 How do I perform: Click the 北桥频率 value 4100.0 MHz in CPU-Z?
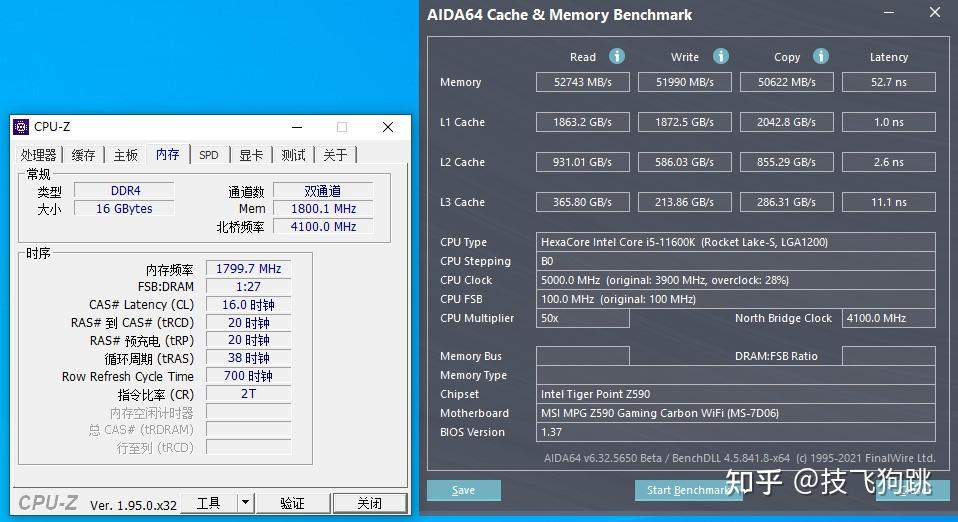[323, 226]
